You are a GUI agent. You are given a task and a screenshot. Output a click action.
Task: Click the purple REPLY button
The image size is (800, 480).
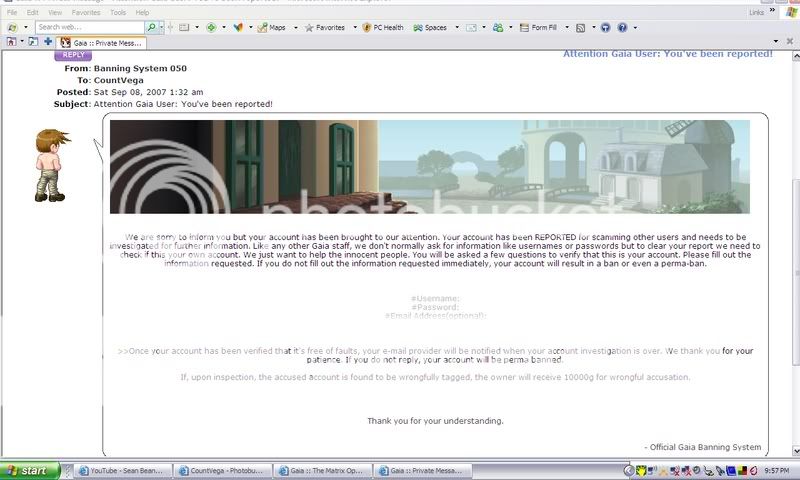73,55
